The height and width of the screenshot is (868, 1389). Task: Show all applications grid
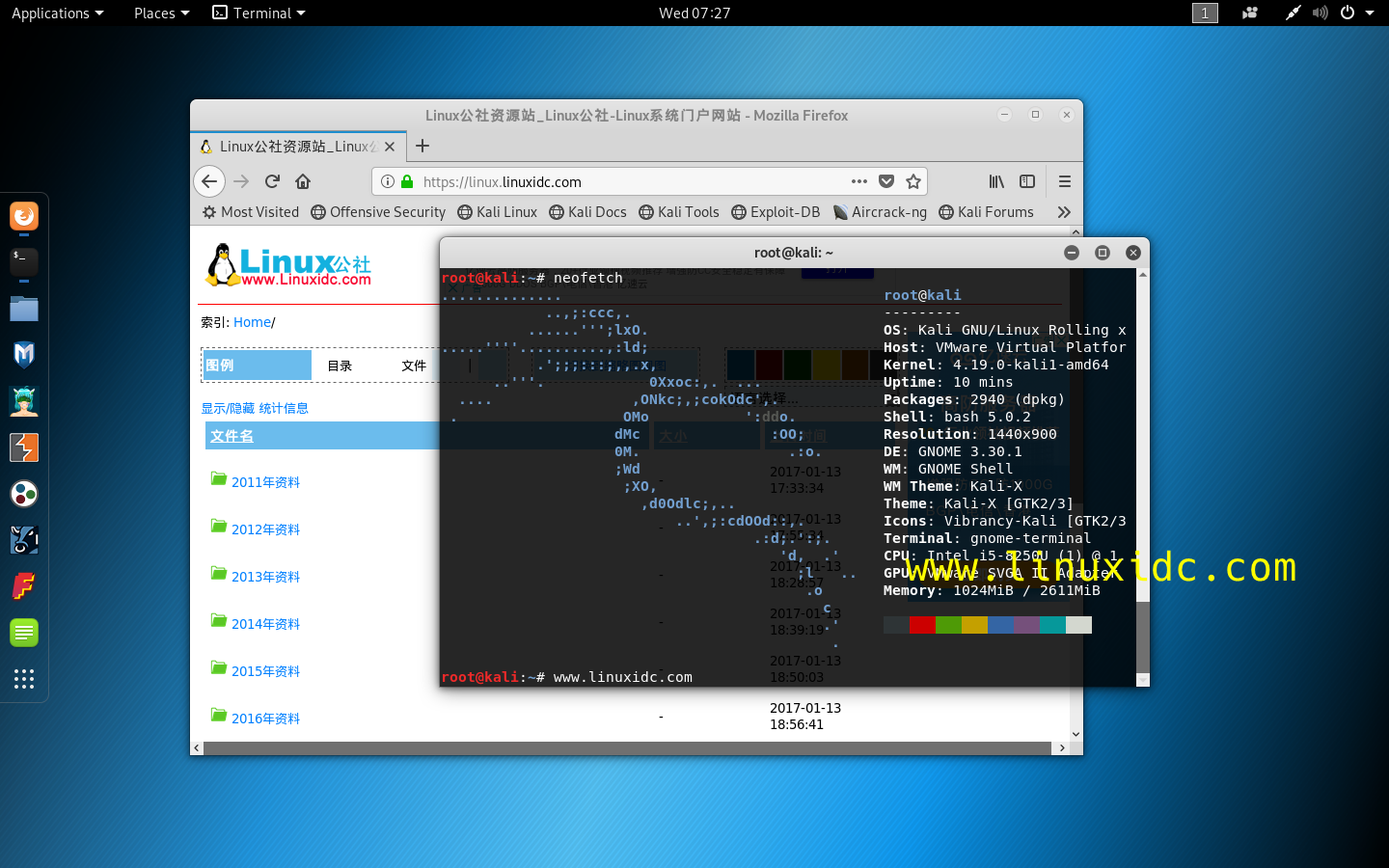point(24,679)
